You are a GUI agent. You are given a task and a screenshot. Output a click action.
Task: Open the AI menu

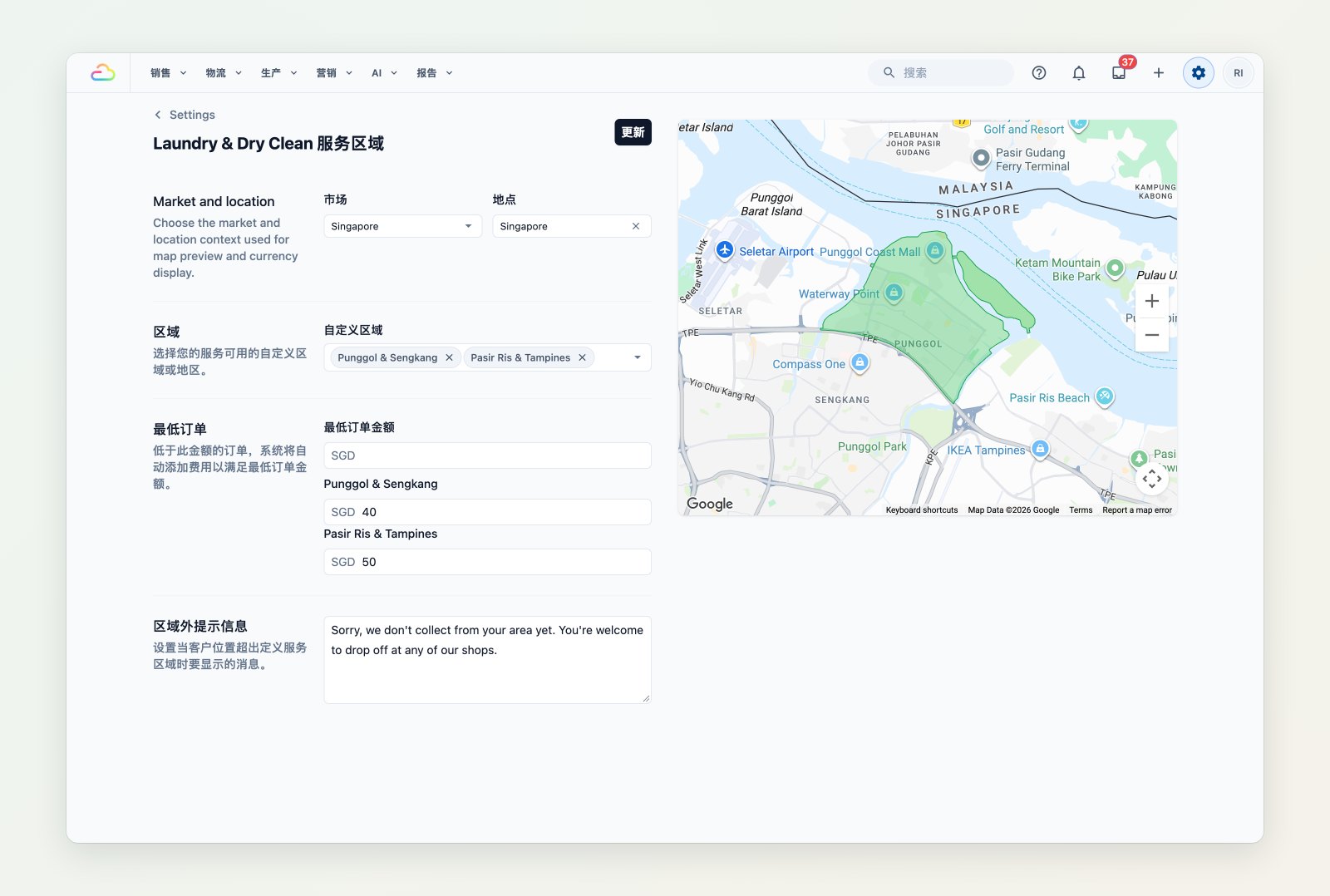[x=384, y=73]
